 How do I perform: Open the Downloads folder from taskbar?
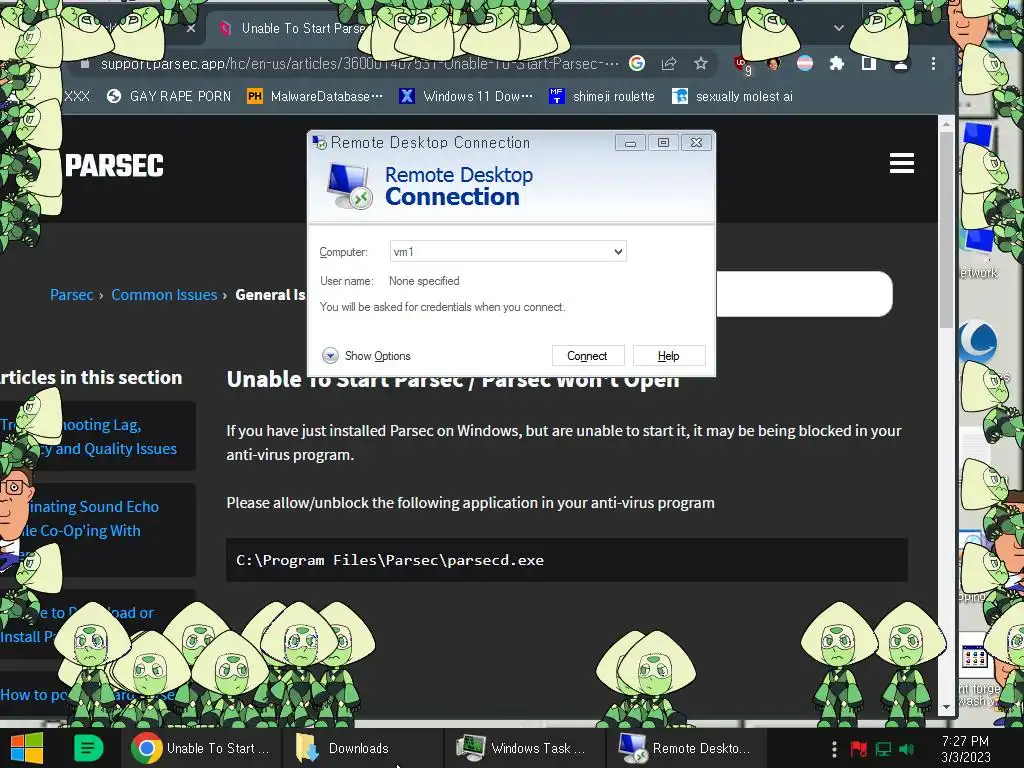point(362,748)
